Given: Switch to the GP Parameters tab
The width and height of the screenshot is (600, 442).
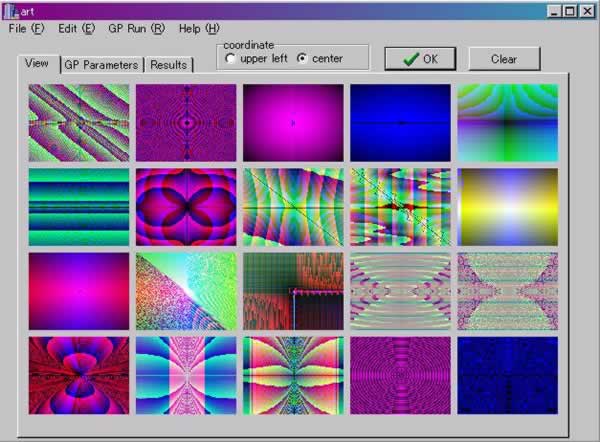Looking at the screenshot, I should (101, 65).
